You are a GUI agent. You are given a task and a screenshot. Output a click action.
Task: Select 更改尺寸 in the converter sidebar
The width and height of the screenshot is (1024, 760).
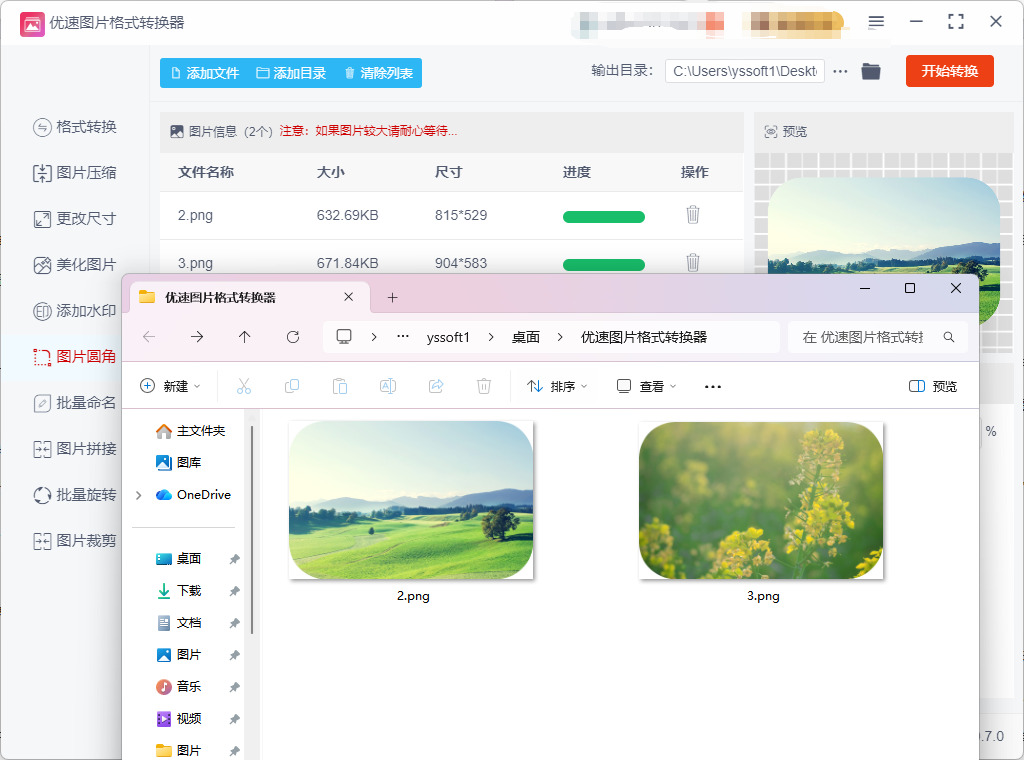[75, 219]
